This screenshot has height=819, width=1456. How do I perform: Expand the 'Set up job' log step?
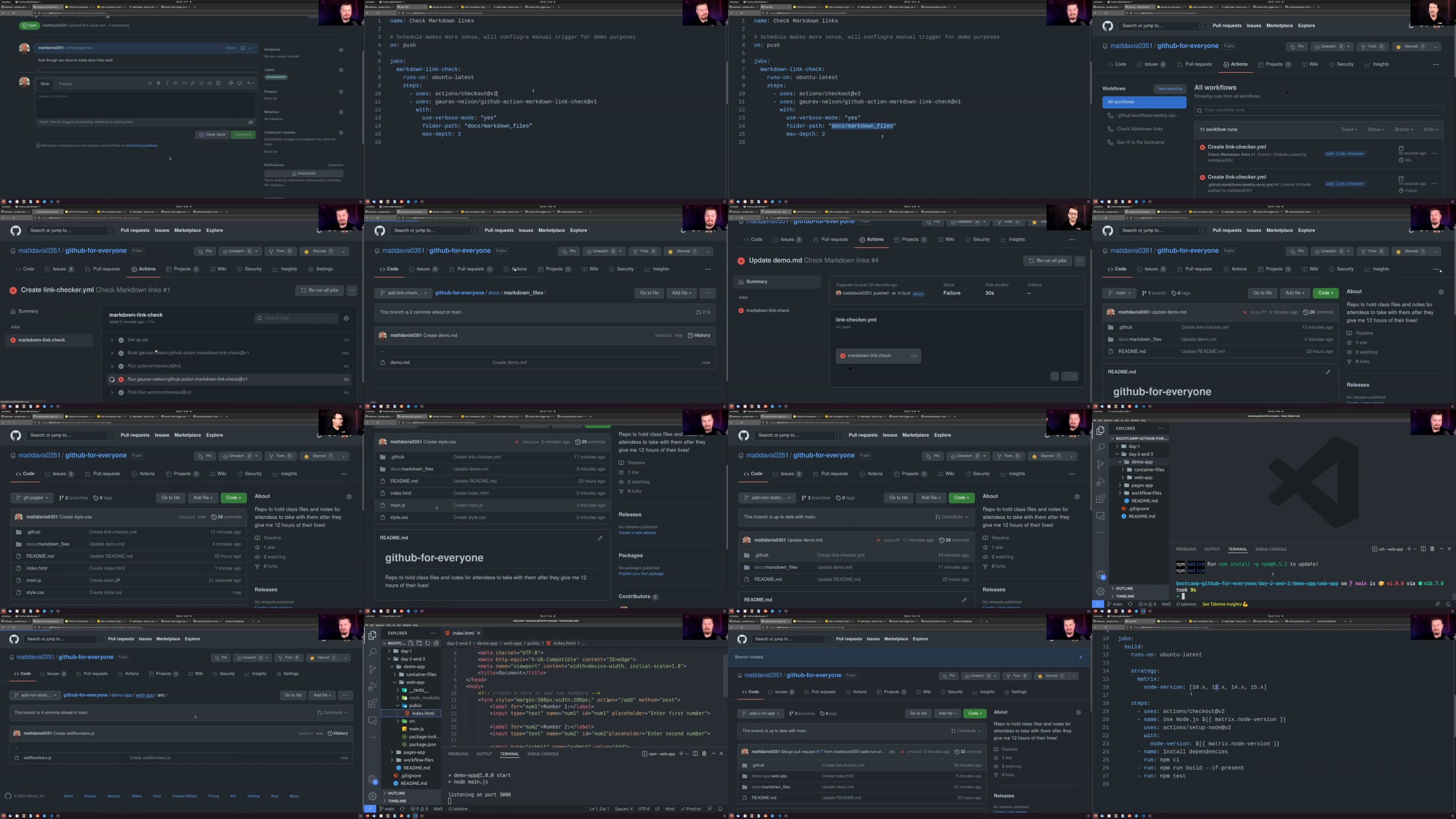click(x=112, y=340)
